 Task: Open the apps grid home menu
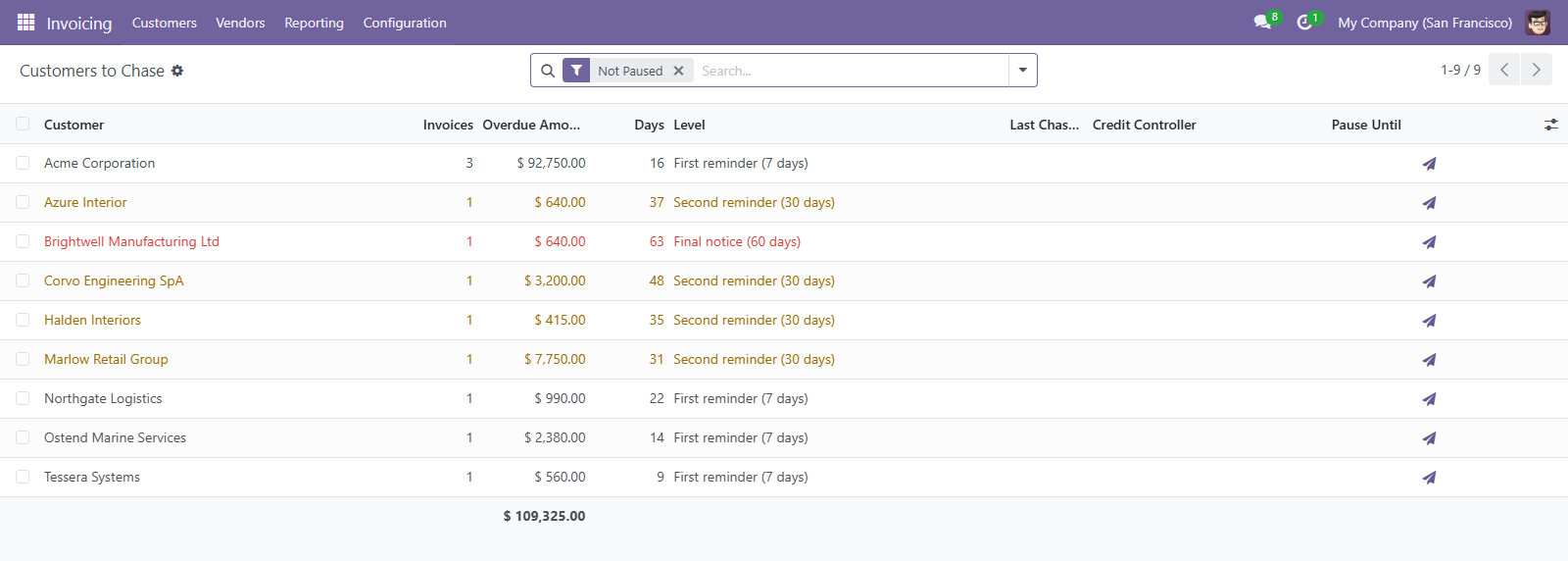(x=26, y=22)
